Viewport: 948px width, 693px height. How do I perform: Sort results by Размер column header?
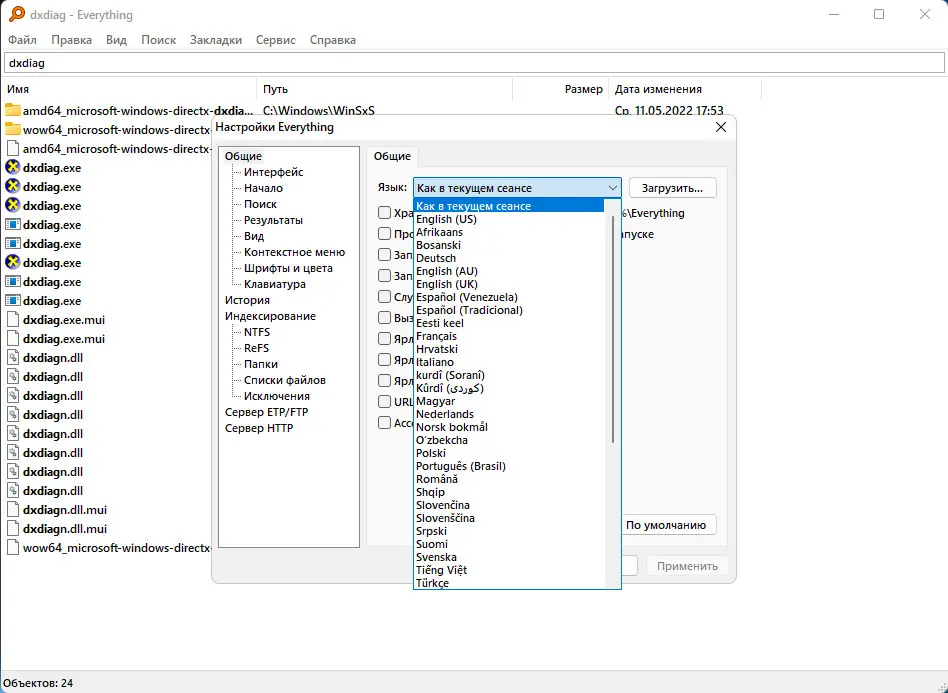(560, 89)
